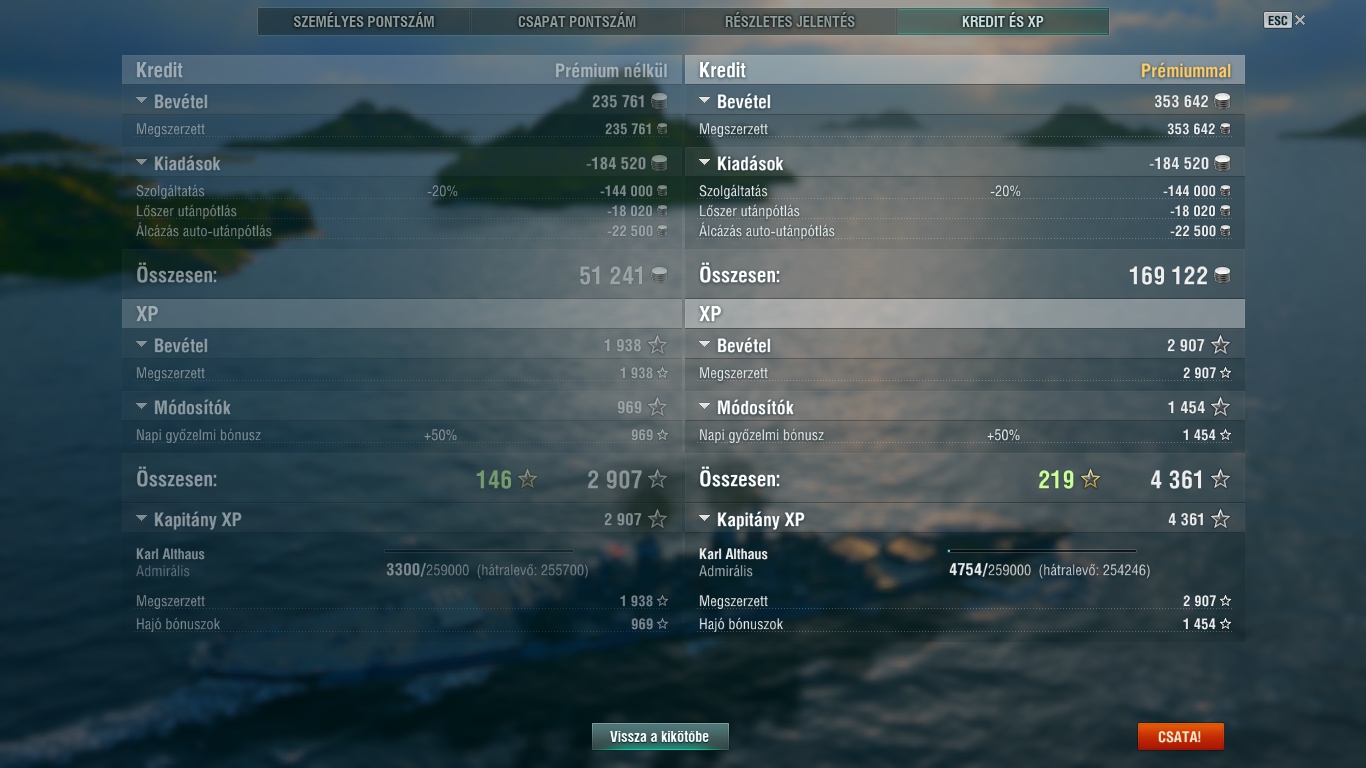This screenshot has height=768, width=1366.
Task: Click the coin icon by premium Bevétel 353 642
Action: (1221, 101)
